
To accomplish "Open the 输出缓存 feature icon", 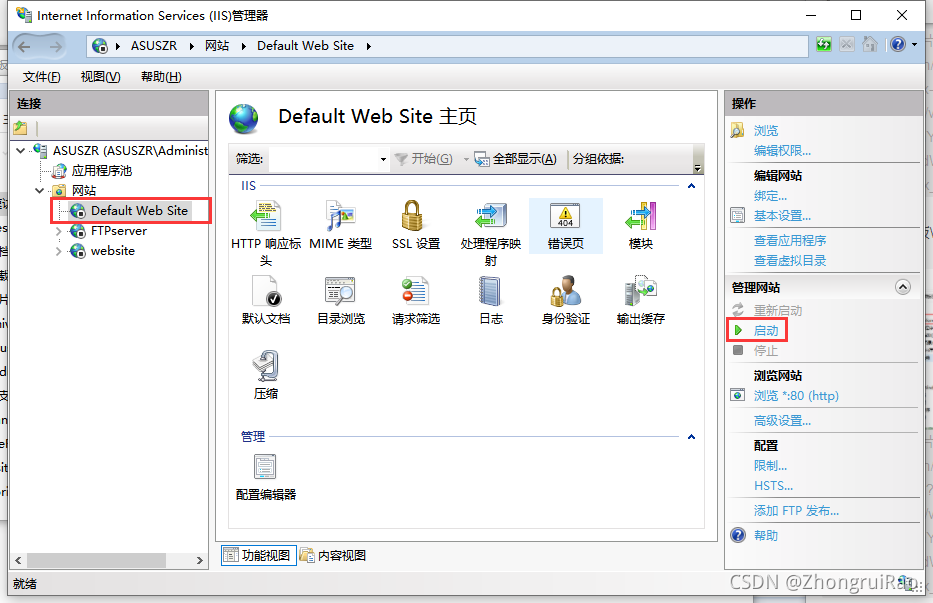I will (640, 290).
